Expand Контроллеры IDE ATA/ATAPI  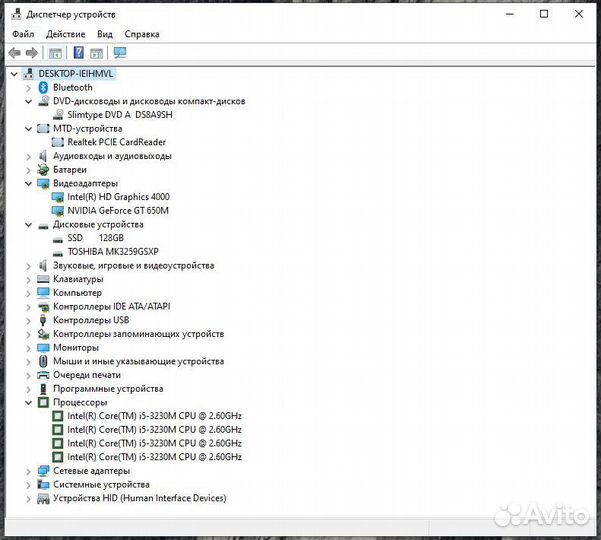point(28,307)
